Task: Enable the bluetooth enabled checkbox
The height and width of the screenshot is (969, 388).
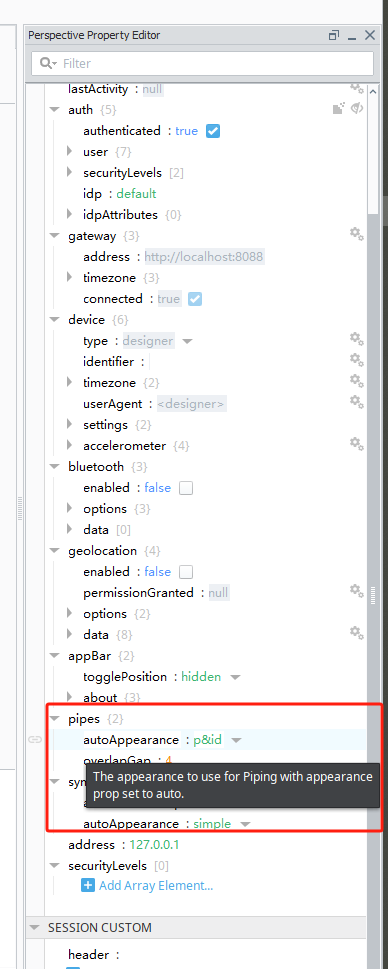Action: pos(186,488)
